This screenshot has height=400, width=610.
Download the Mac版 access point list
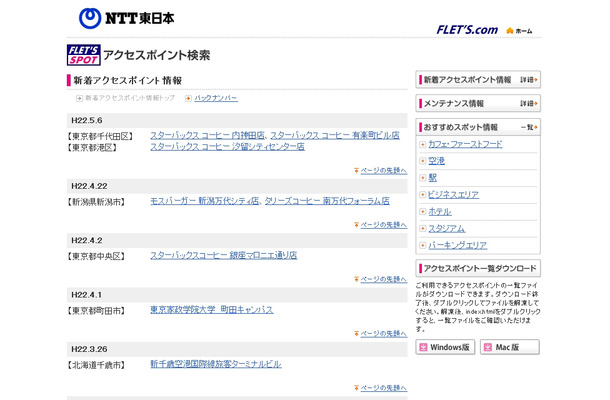click(510, 347)
